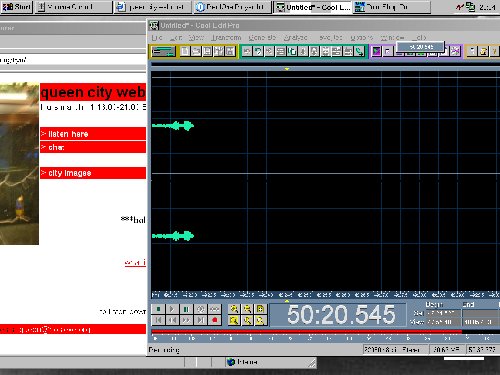This screenshot has width=500, height=375.
Task: Click the webcam photo on the web page
Action: [x=19, y=163]
